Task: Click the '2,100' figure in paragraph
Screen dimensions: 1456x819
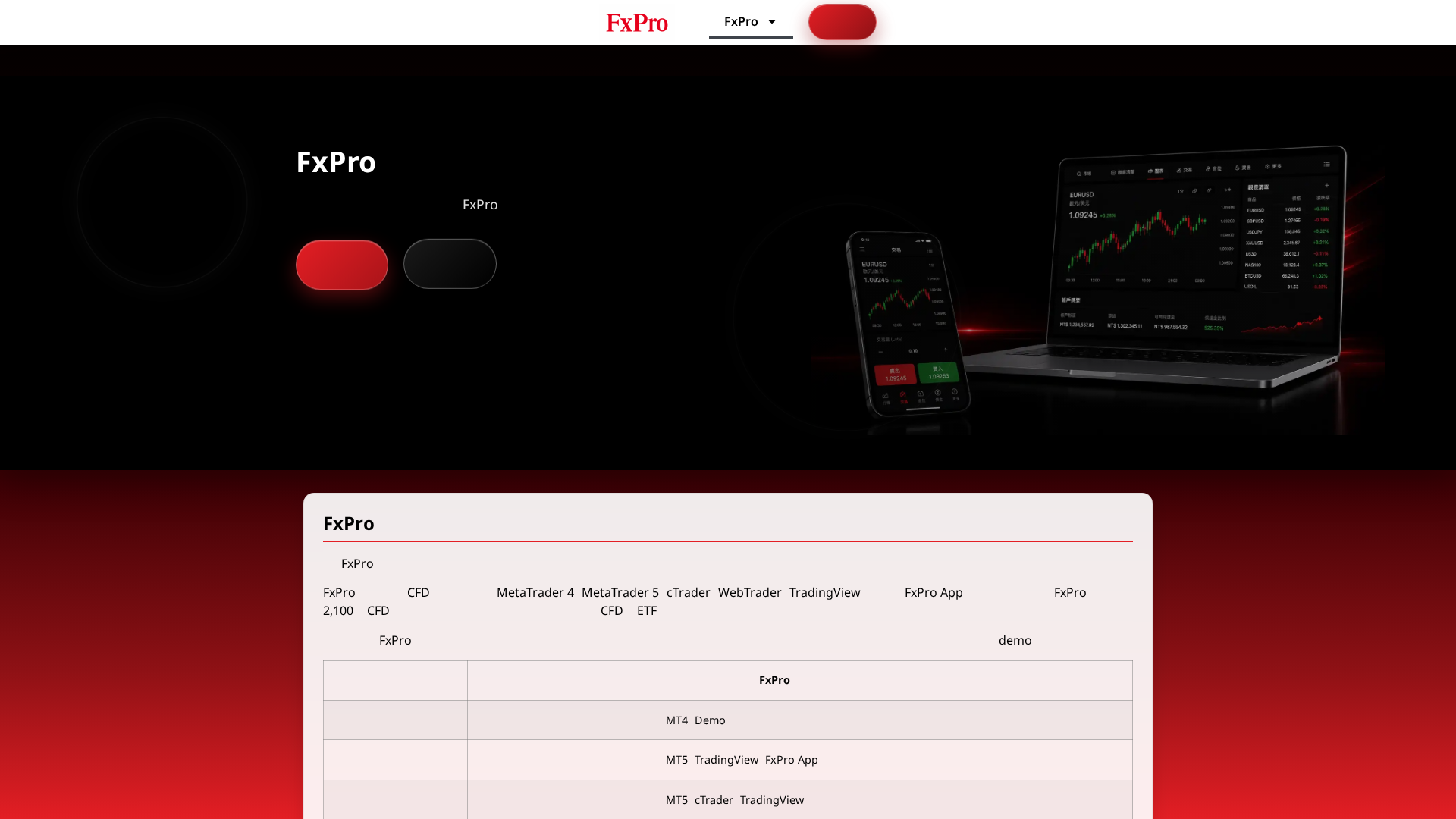Action: pyautogui.click(x=338, y=610)
